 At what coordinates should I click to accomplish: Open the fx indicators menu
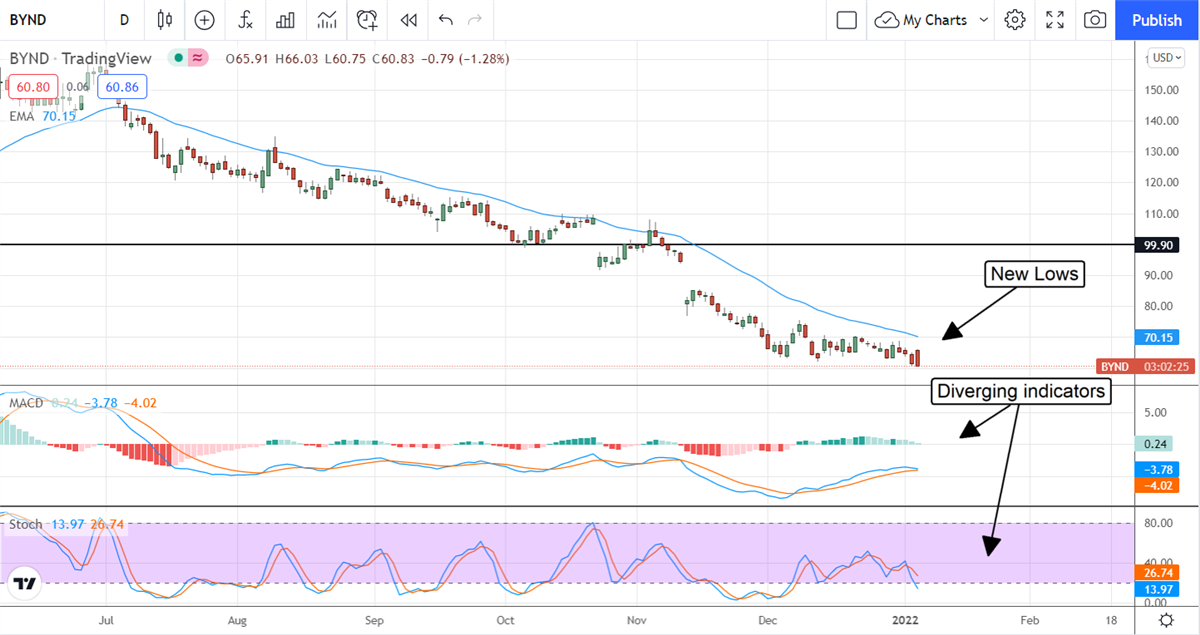tap(245, 20)
